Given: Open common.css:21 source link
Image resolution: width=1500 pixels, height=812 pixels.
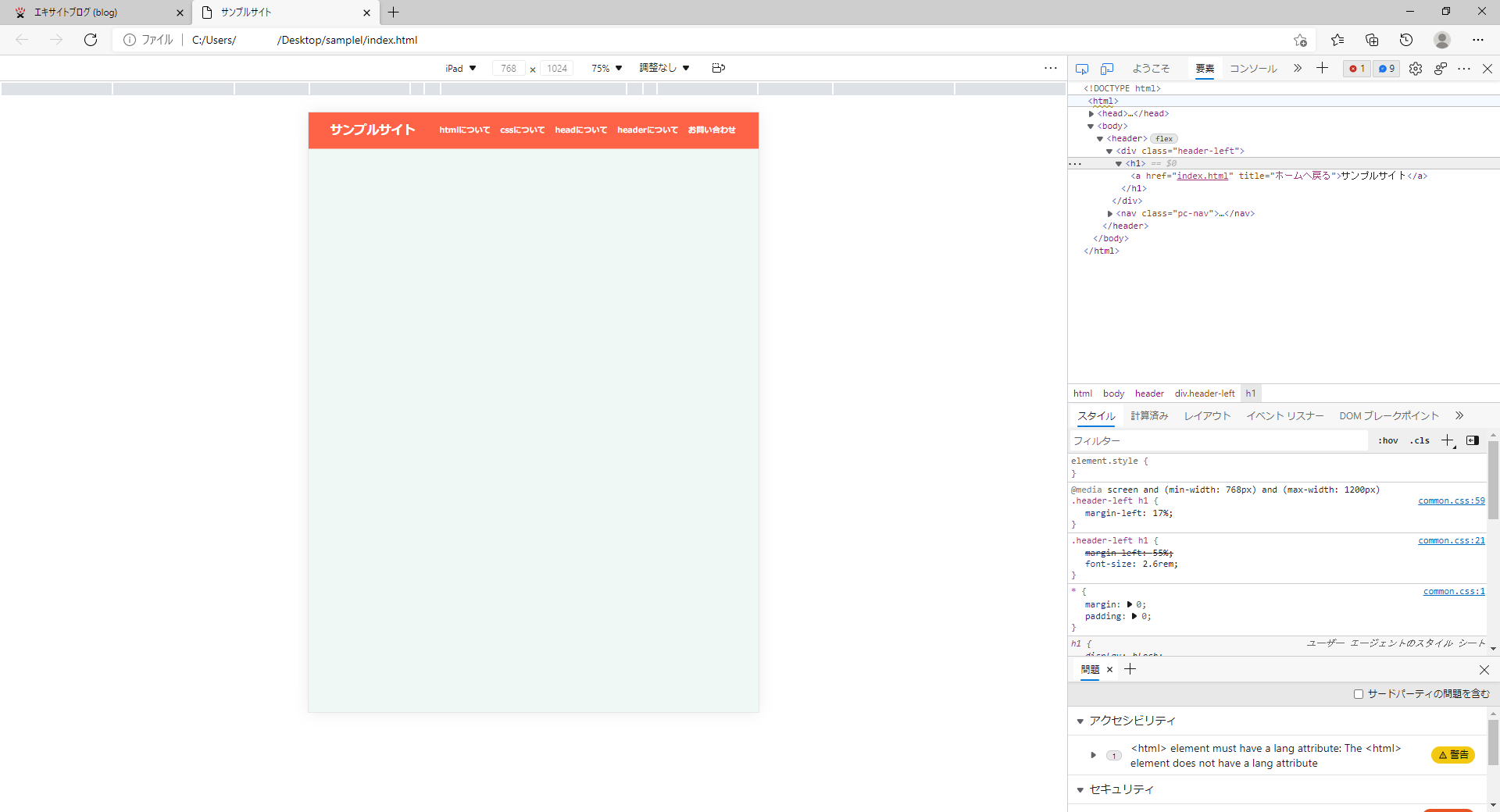Looking at the screenshot, I should [1452, 541].
